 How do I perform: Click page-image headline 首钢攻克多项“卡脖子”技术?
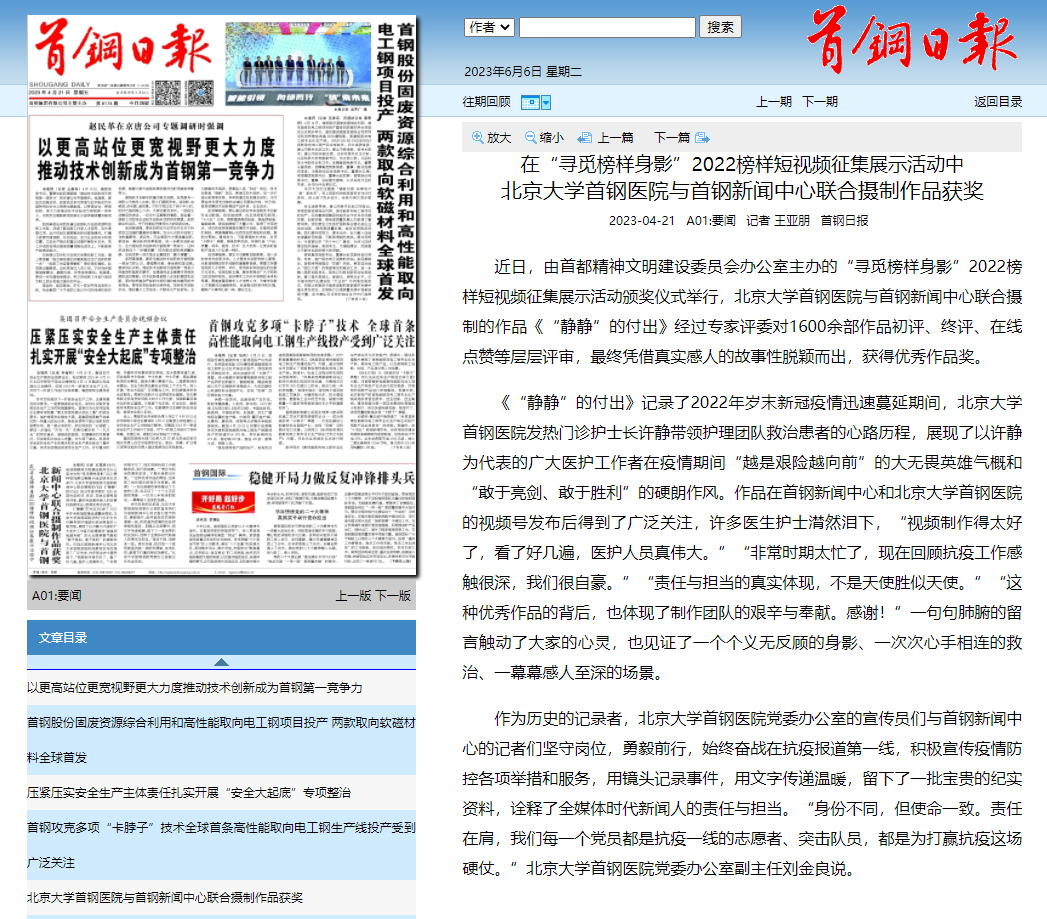(x=311, y=333)
